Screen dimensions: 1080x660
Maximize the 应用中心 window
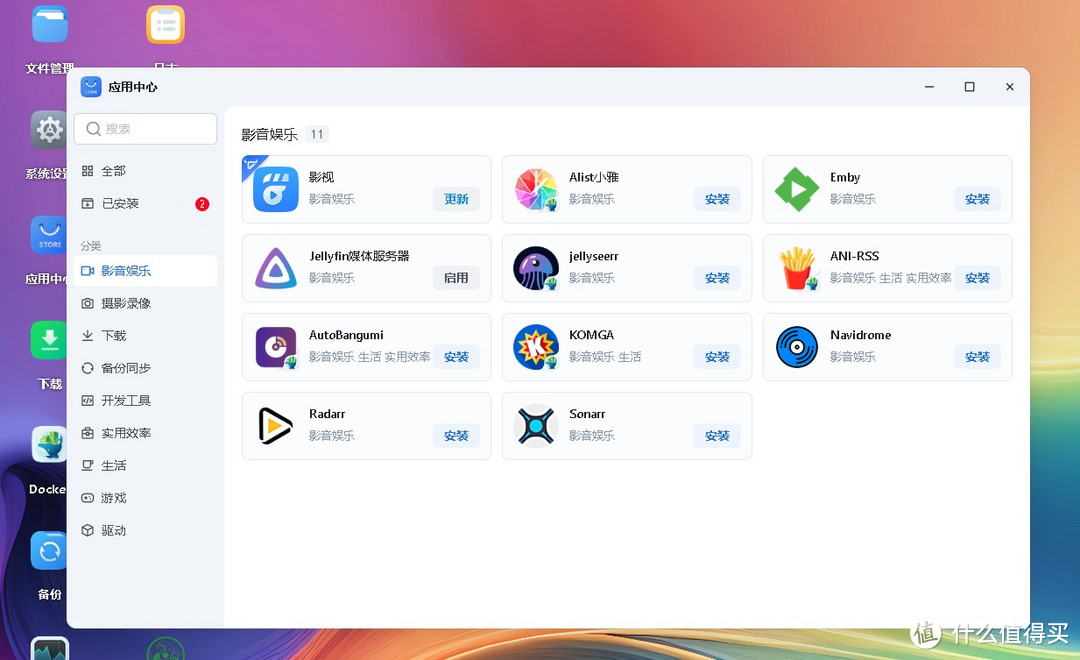click(969, 87)
